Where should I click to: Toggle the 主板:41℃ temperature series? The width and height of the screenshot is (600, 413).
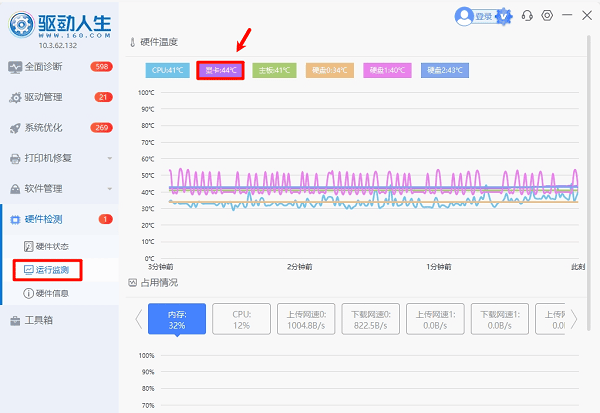tap(274, 70)
